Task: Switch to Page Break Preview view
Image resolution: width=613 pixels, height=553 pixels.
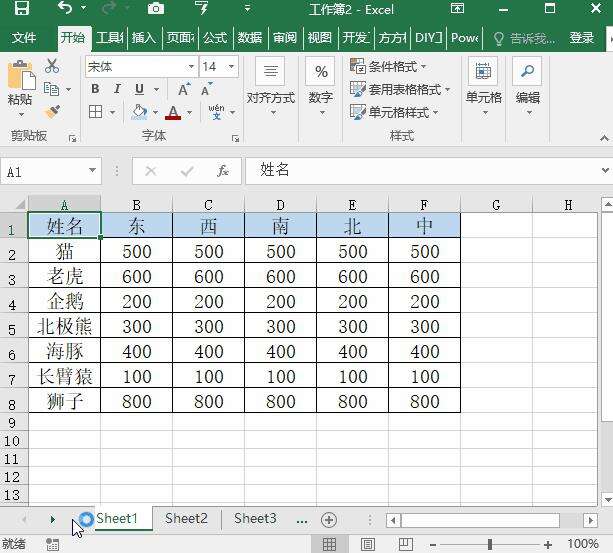Action: pyautogui.click(x=405, y=544)
